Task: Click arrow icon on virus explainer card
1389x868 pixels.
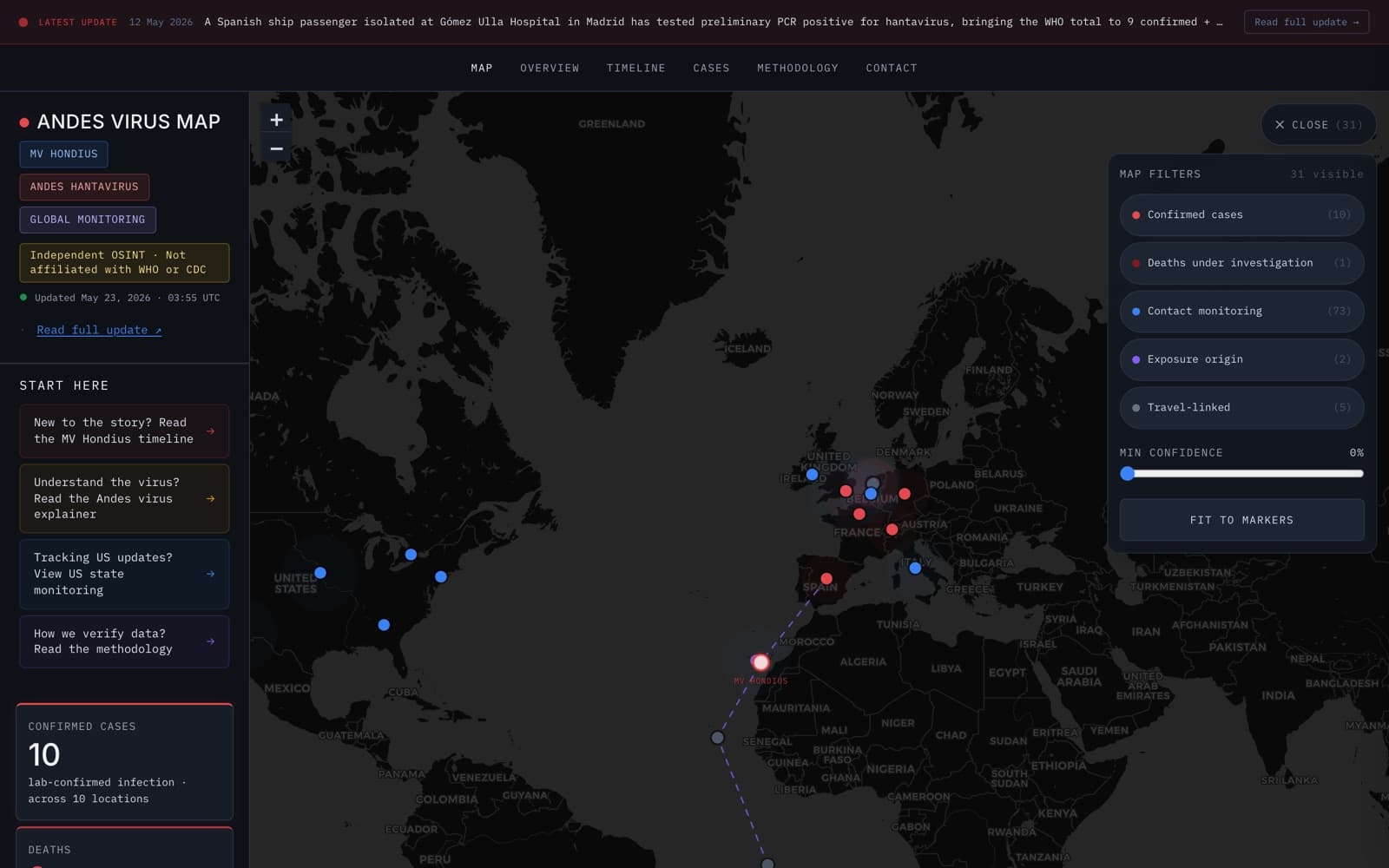Action: coord(210,498)
